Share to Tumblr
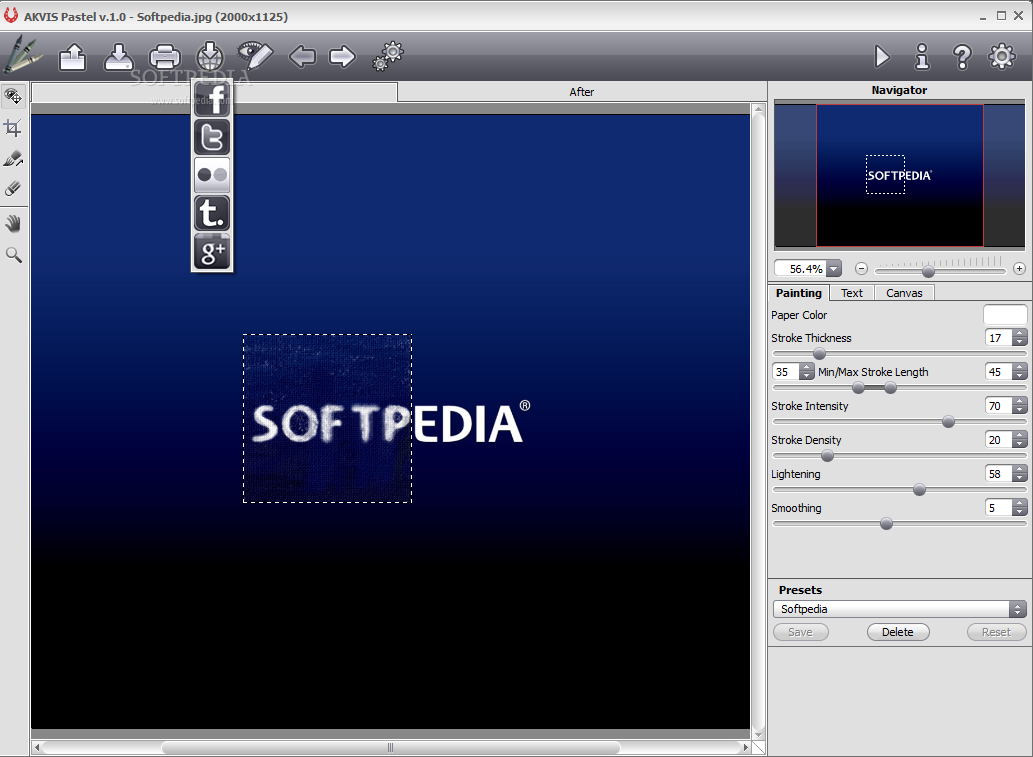The width and height of the screenshot is (1033, 757). pyautogui.click(x=212, y=213)
